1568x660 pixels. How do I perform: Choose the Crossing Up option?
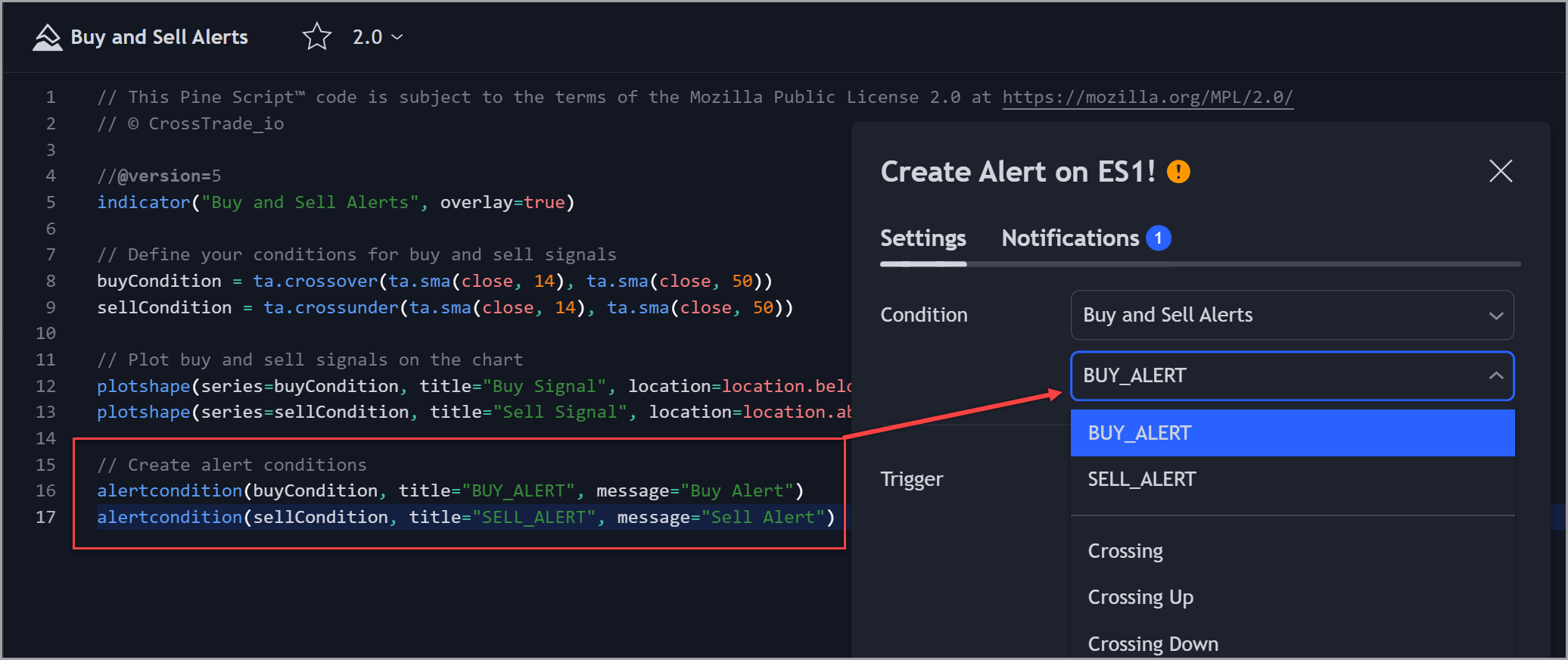[1292, 597]
